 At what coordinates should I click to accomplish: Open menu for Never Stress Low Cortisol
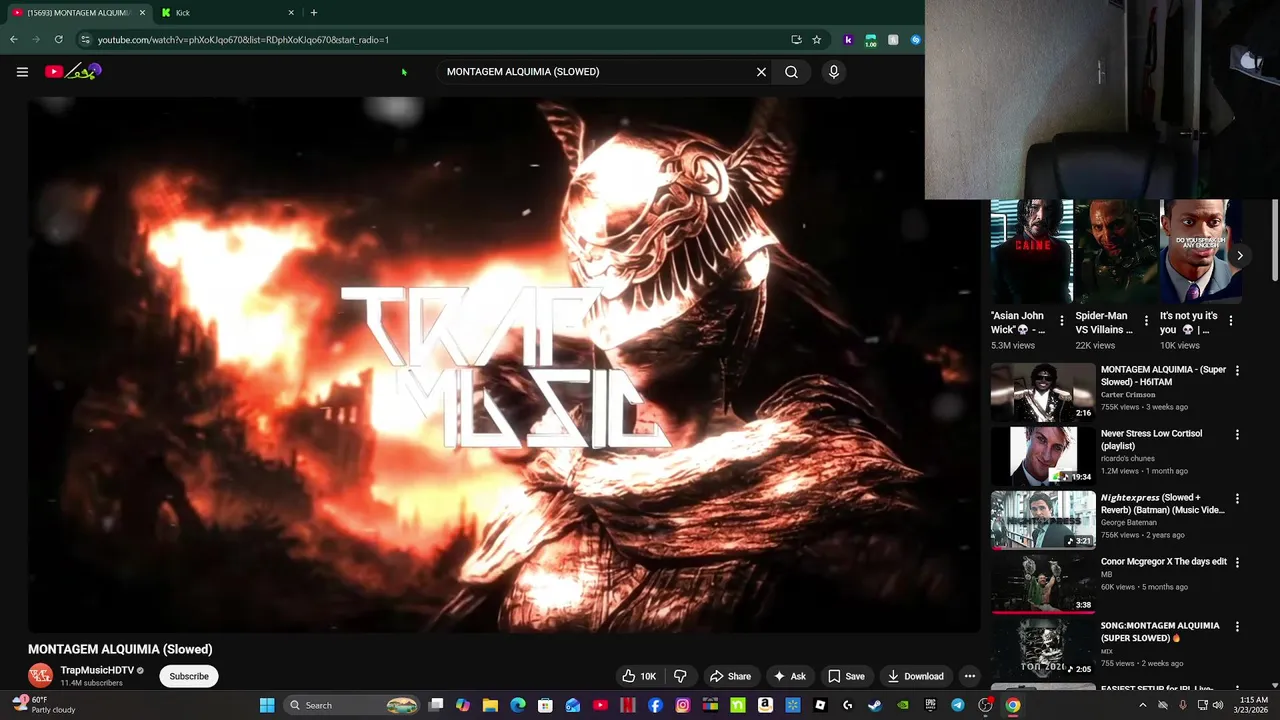(1237, 435)
